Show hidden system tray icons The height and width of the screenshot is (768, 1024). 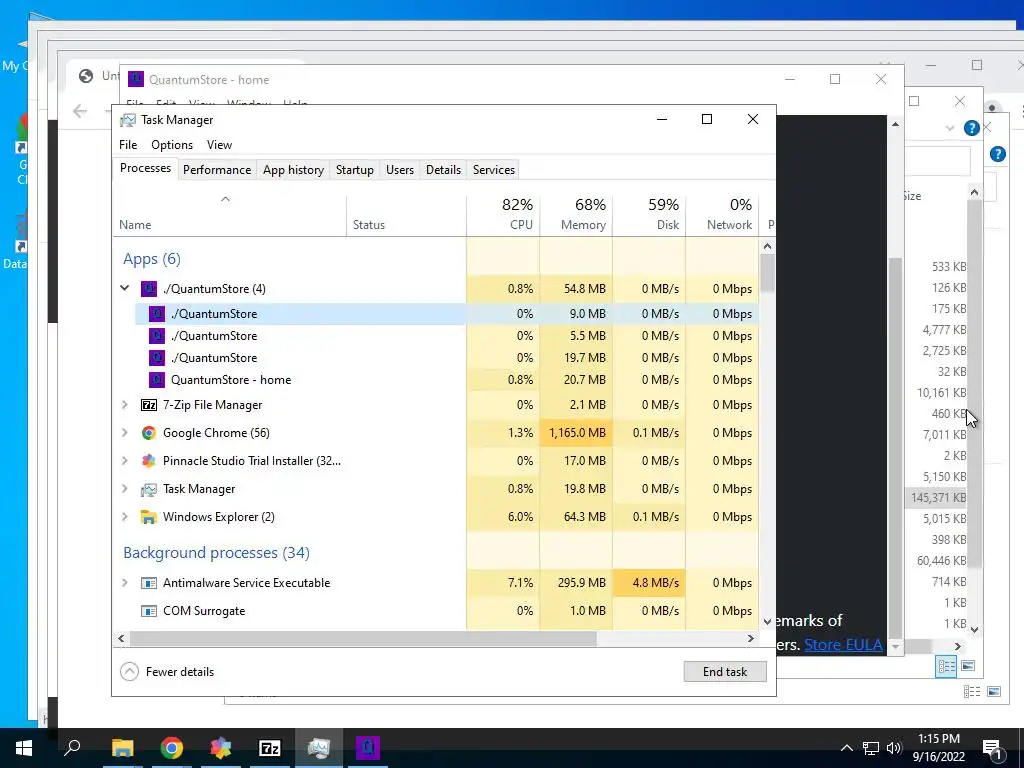pos(846,748)
